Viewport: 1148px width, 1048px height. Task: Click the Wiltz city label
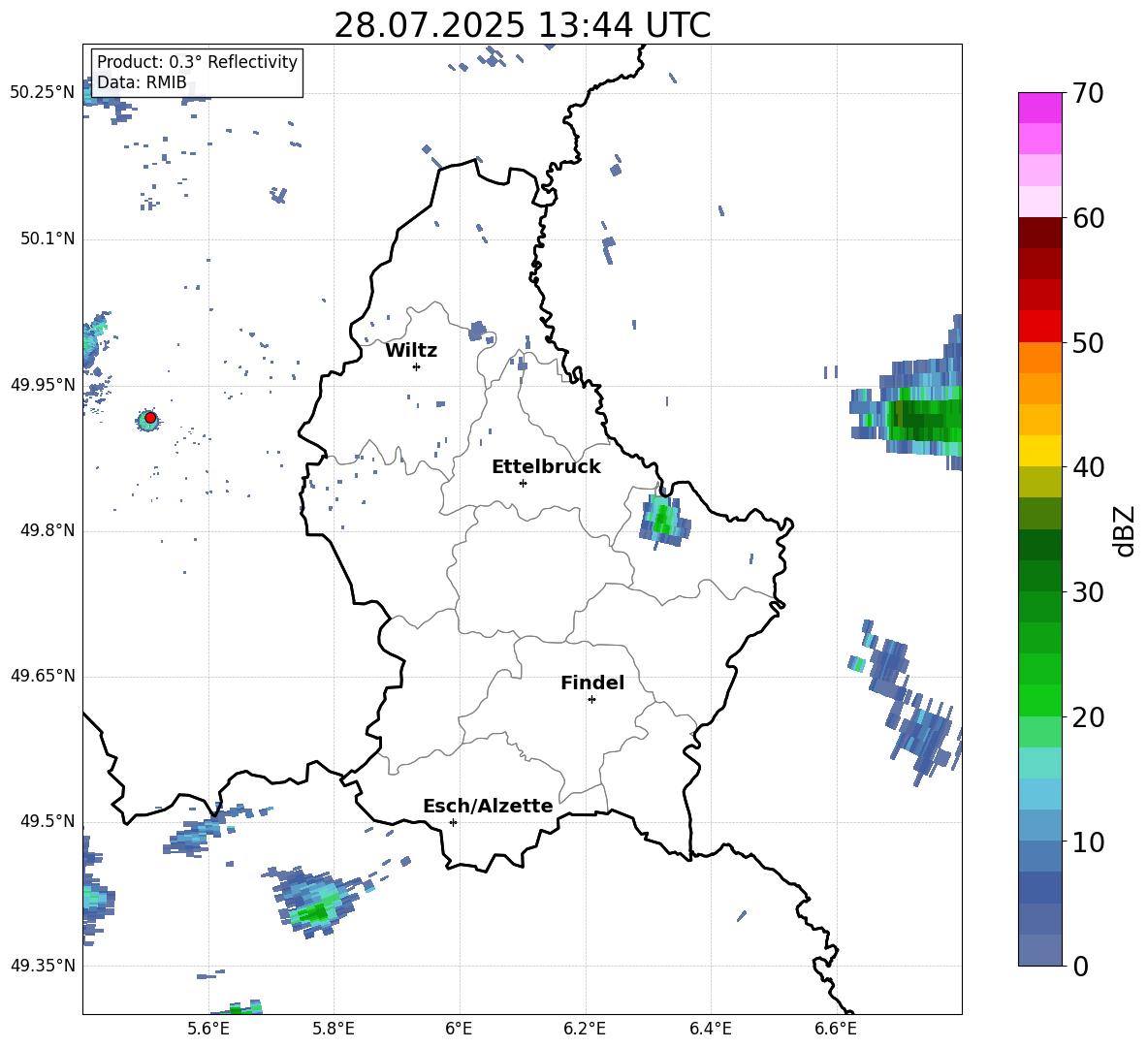point(411,351)
